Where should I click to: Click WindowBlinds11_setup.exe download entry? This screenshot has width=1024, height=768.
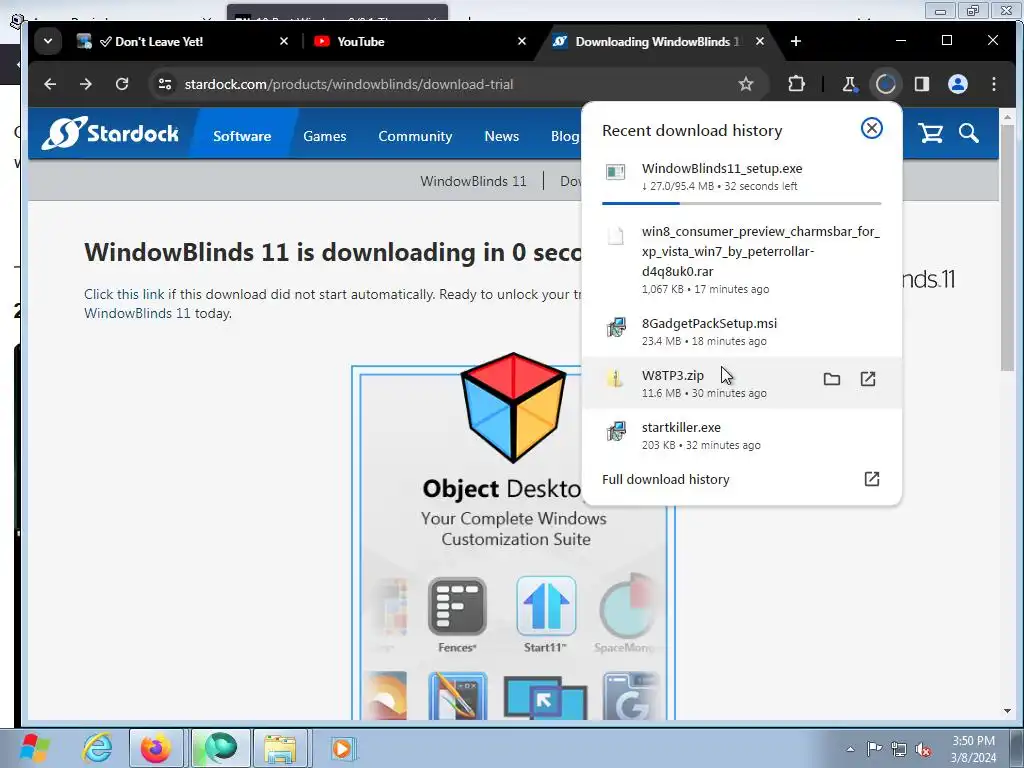(741, 176)
